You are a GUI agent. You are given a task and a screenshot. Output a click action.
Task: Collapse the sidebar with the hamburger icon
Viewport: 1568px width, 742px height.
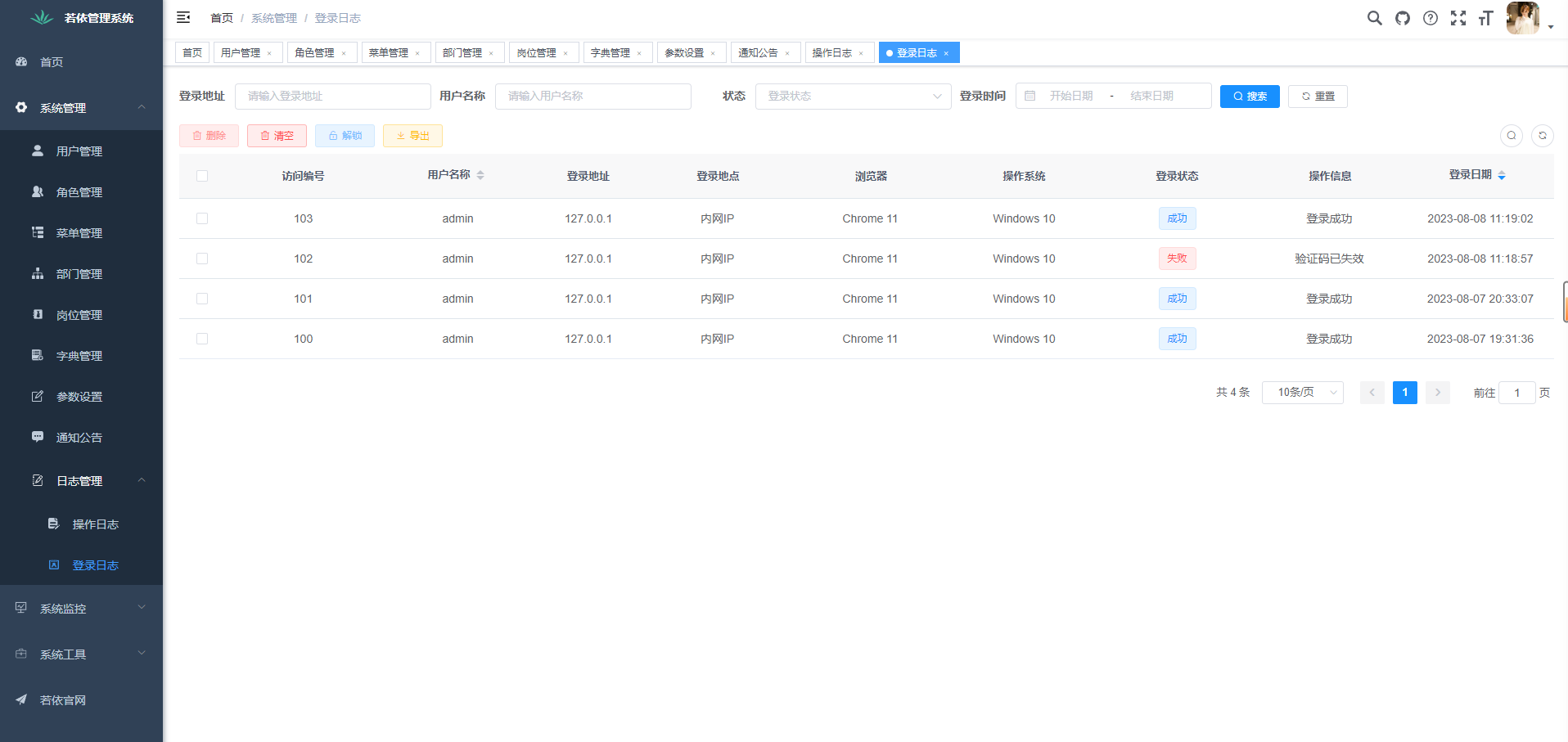tap(183, 17)
